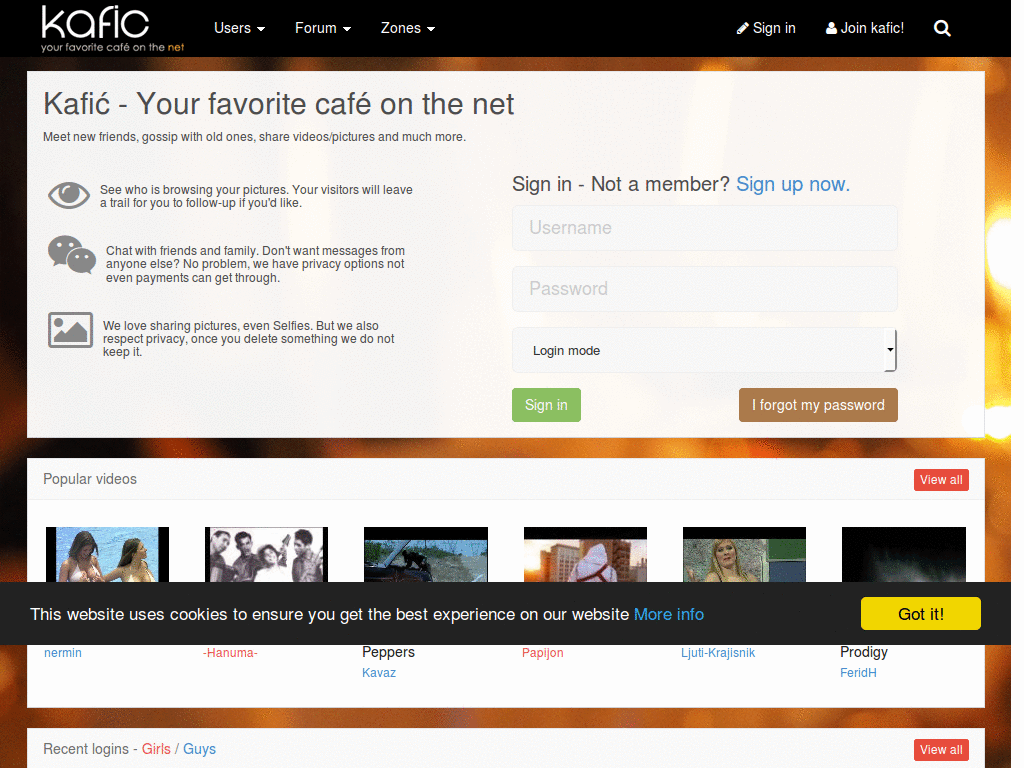Click View all for Popular videos
This screenshot has width=1024, height=768.
coord(941,480)
